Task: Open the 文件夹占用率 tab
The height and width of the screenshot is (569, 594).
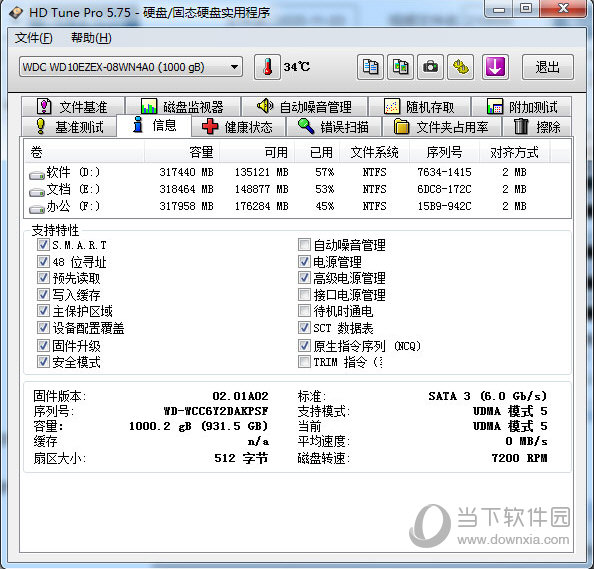Action: click(441, 127)
